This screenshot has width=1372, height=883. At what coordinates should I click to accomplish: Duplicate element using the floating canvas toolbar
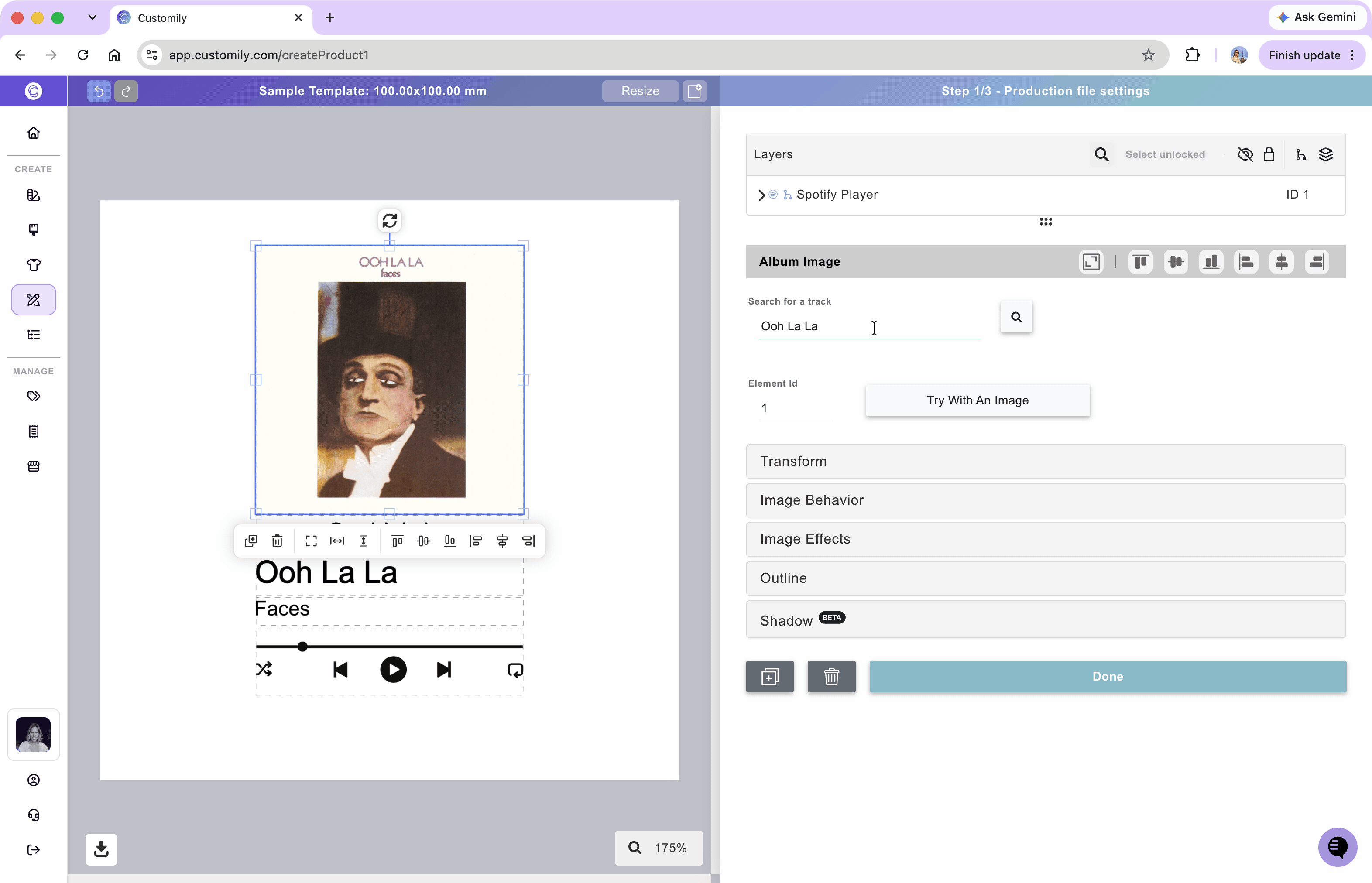click(250, 541)
